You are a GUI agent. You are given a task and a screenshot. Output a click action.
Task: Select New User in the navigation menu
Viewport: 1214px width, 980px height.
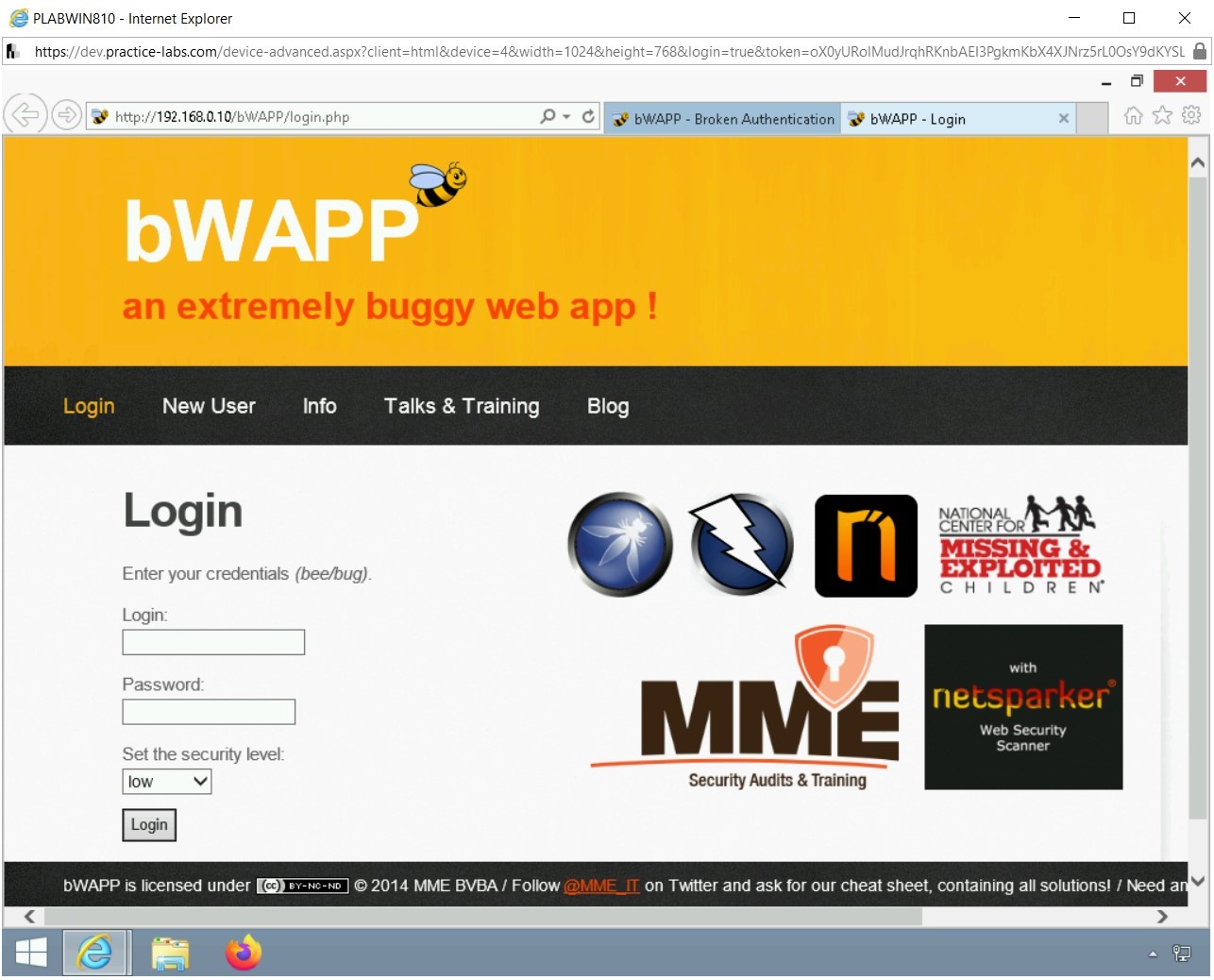point(209,406)
